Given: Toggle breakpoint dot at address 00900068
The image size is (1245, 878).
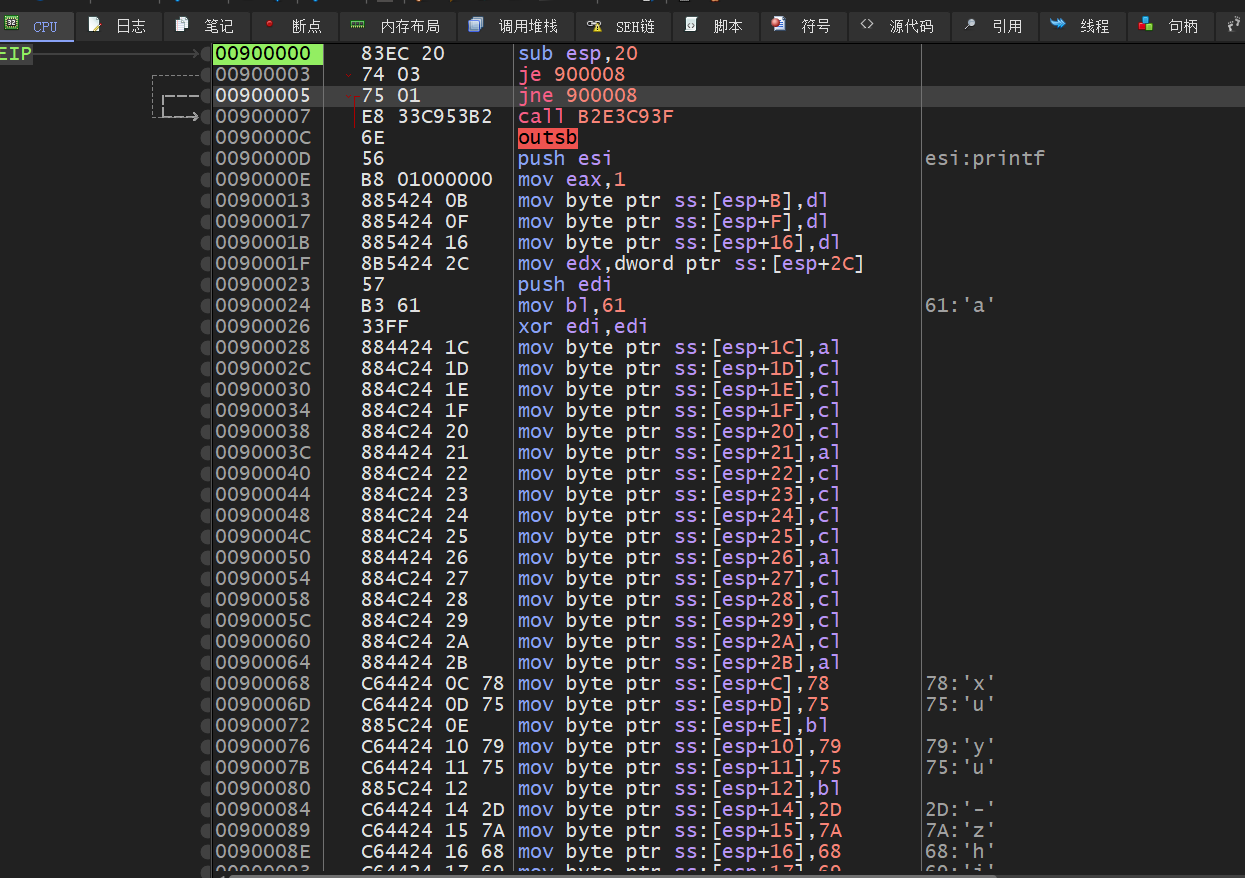Looking at the screenshot, I should pos(205,683).
